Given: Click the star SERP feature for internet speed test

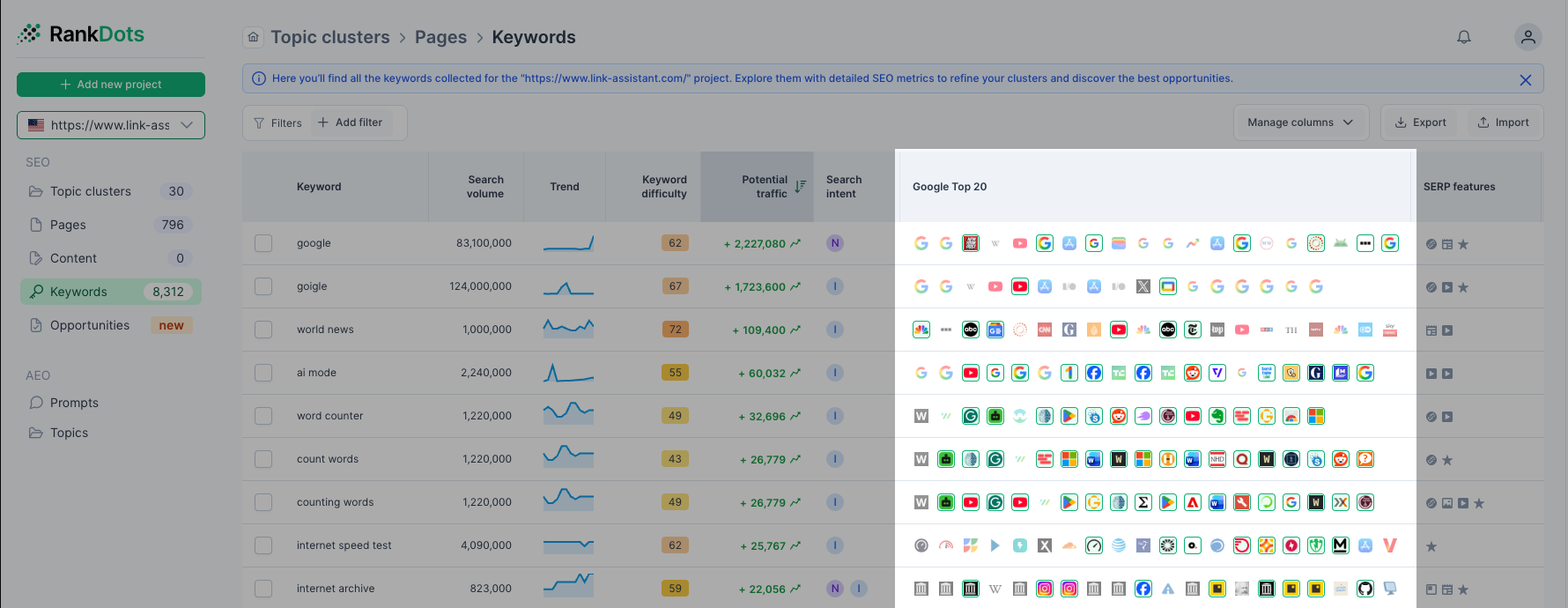Looking at the screenshot, I should tap(1431, 546).
